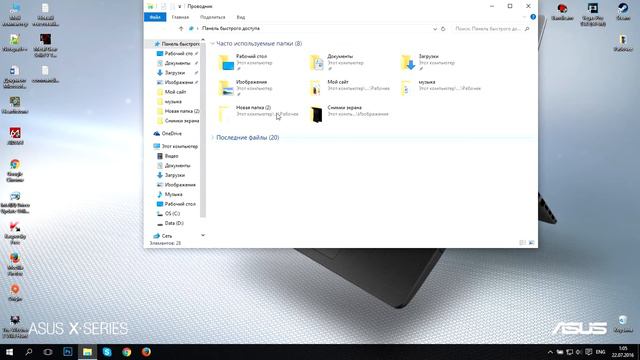Expand the ribbon with the chevron
This screenshot has height=360, width=640.
[524, 17]
